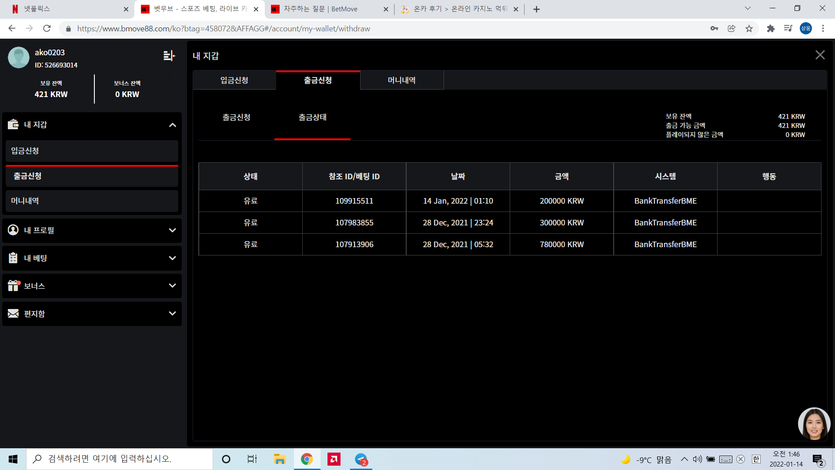
Task: Switch to the 머니내역 top tab
Action: click(402, 80)
